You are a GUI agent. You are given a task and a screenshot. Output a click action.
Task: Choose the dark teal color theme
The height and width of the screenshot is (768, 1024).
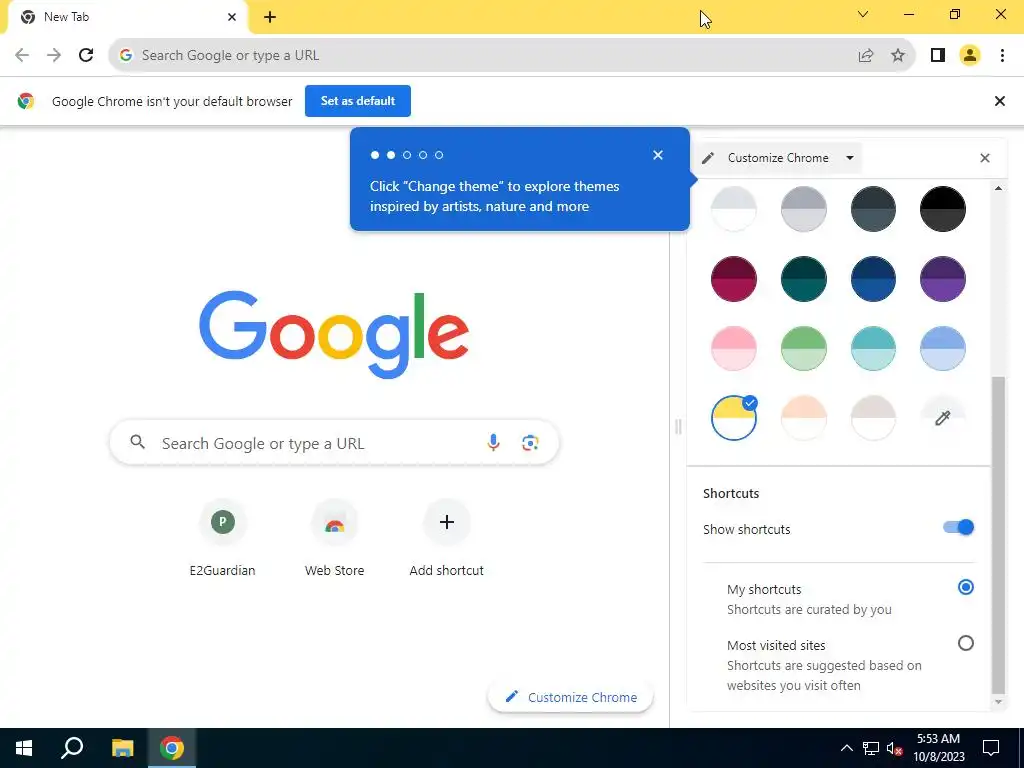(803, 279)
